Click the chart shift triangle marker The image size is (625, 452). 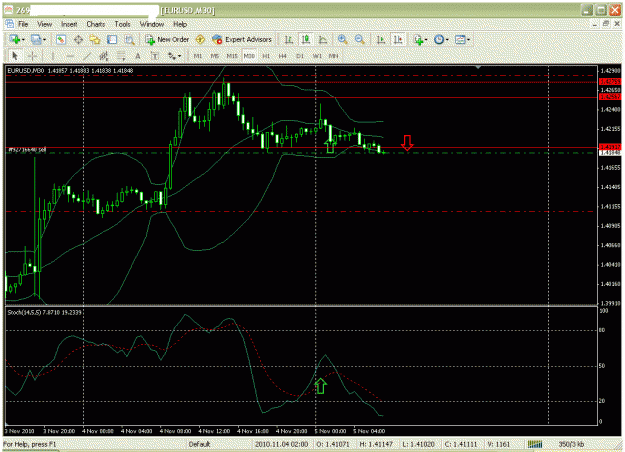click(478, 67)
